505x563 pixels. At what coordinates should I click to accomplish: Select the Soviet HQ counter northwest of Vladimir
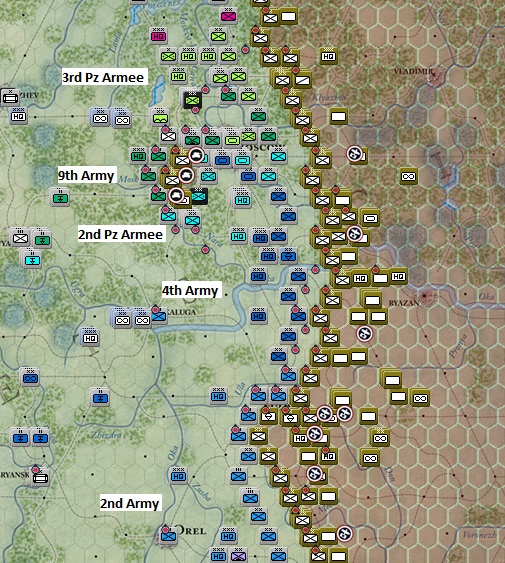tap(328, 56)
